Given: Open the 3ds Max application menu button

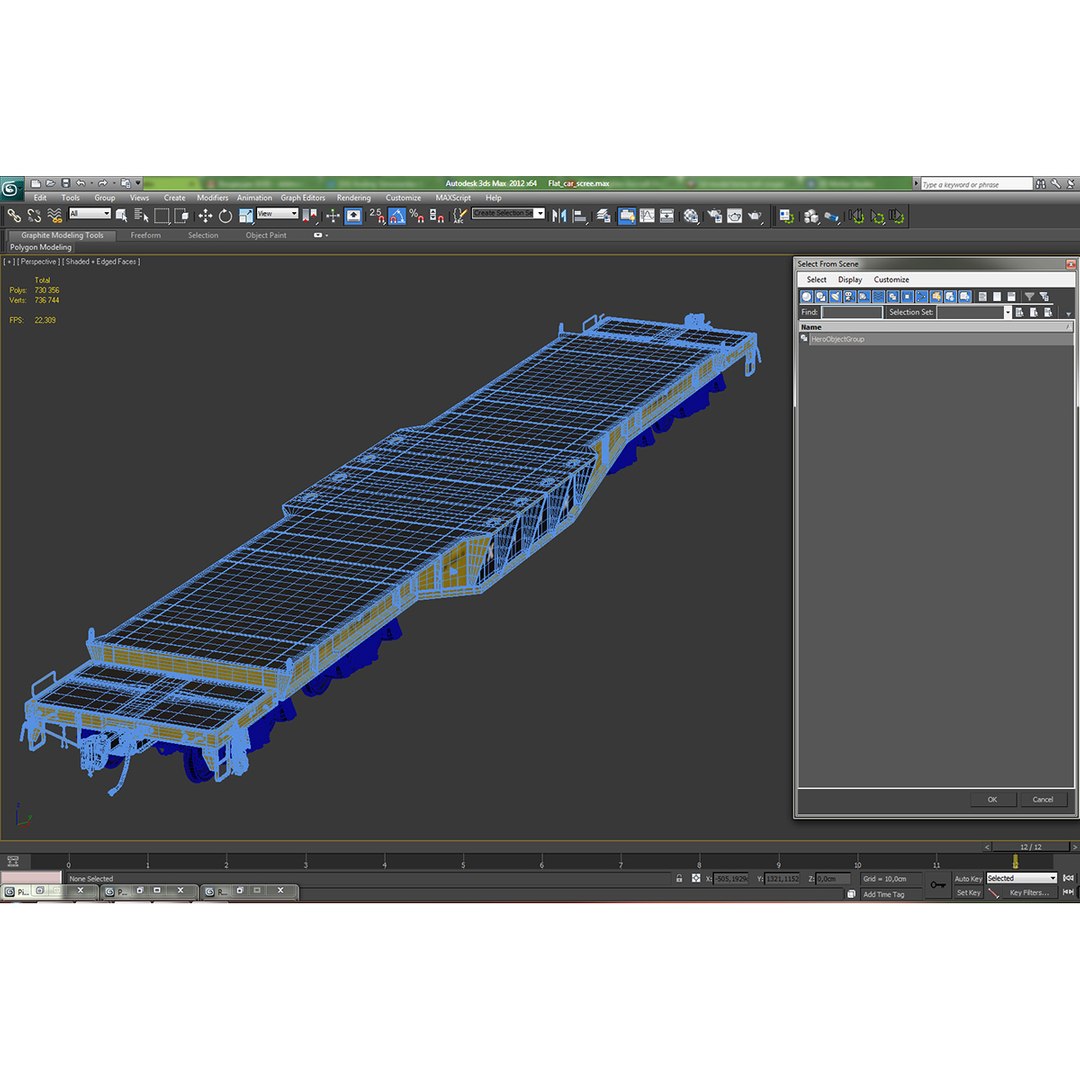Looking at the screenshot, I should pyautogui.click(x=11, y=188).
